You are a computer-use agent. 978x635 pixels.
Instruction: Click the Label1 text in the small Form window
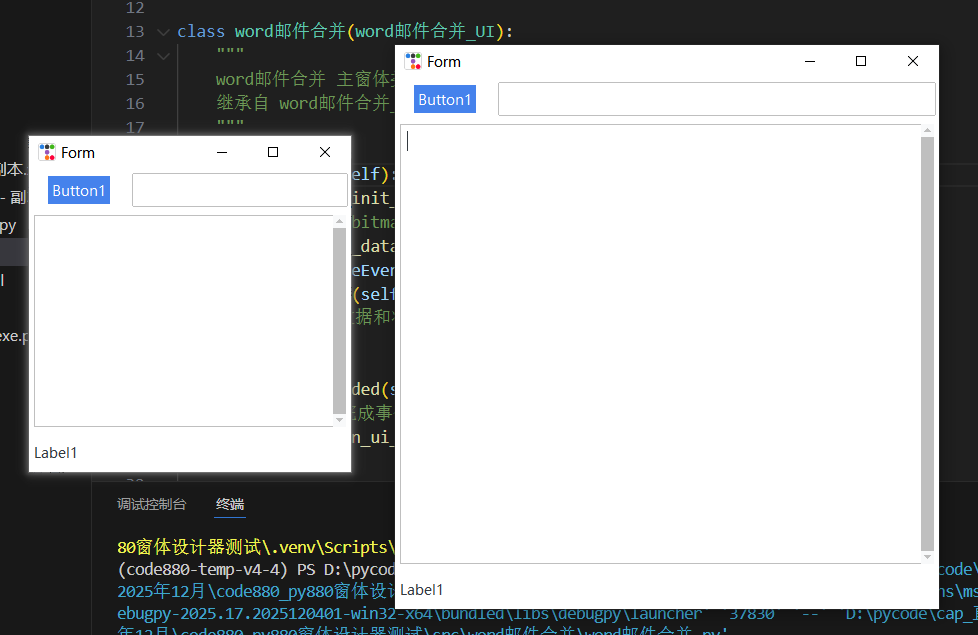[x=55, y=452]
